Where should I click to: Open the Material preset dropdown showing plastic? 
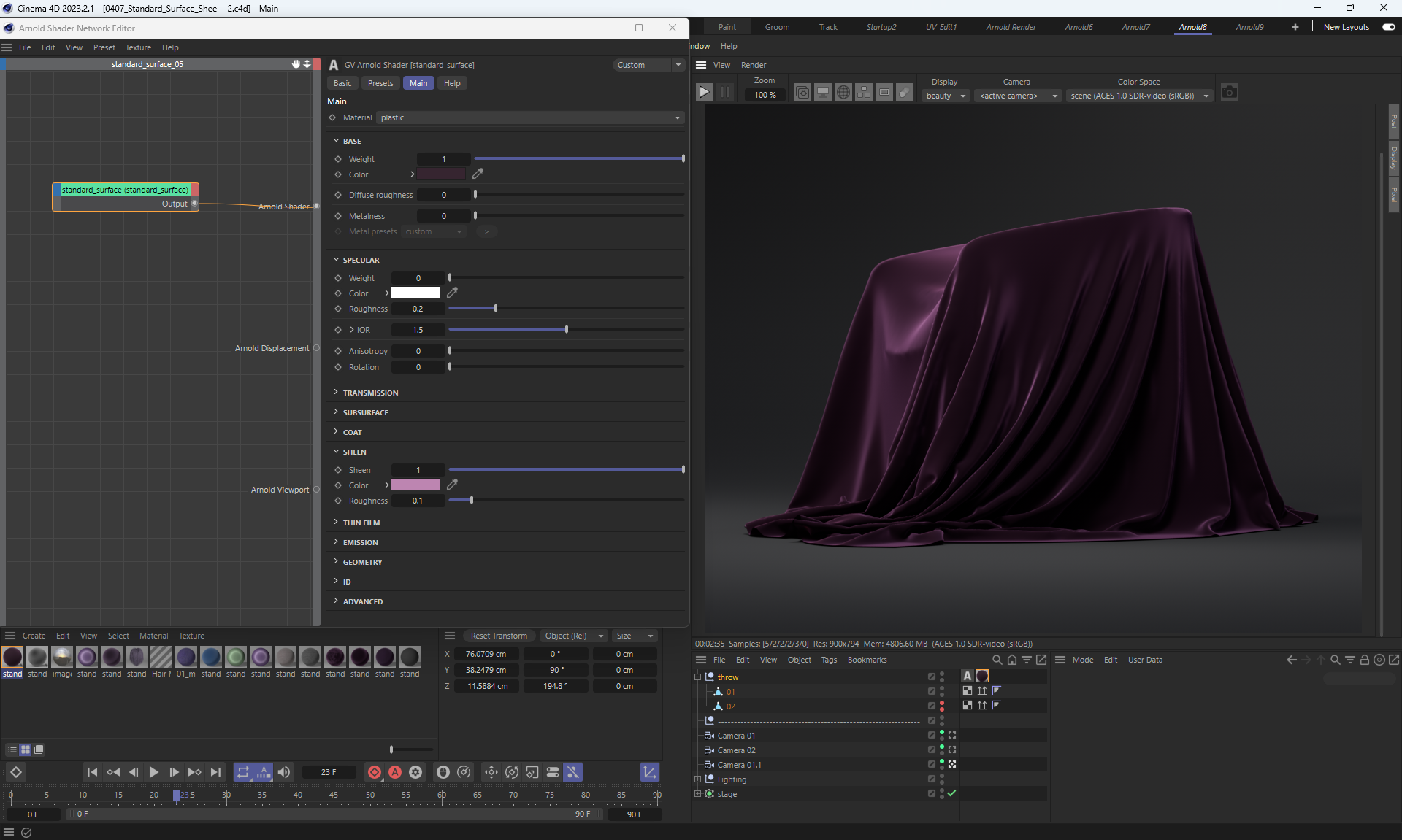[531, 117]
